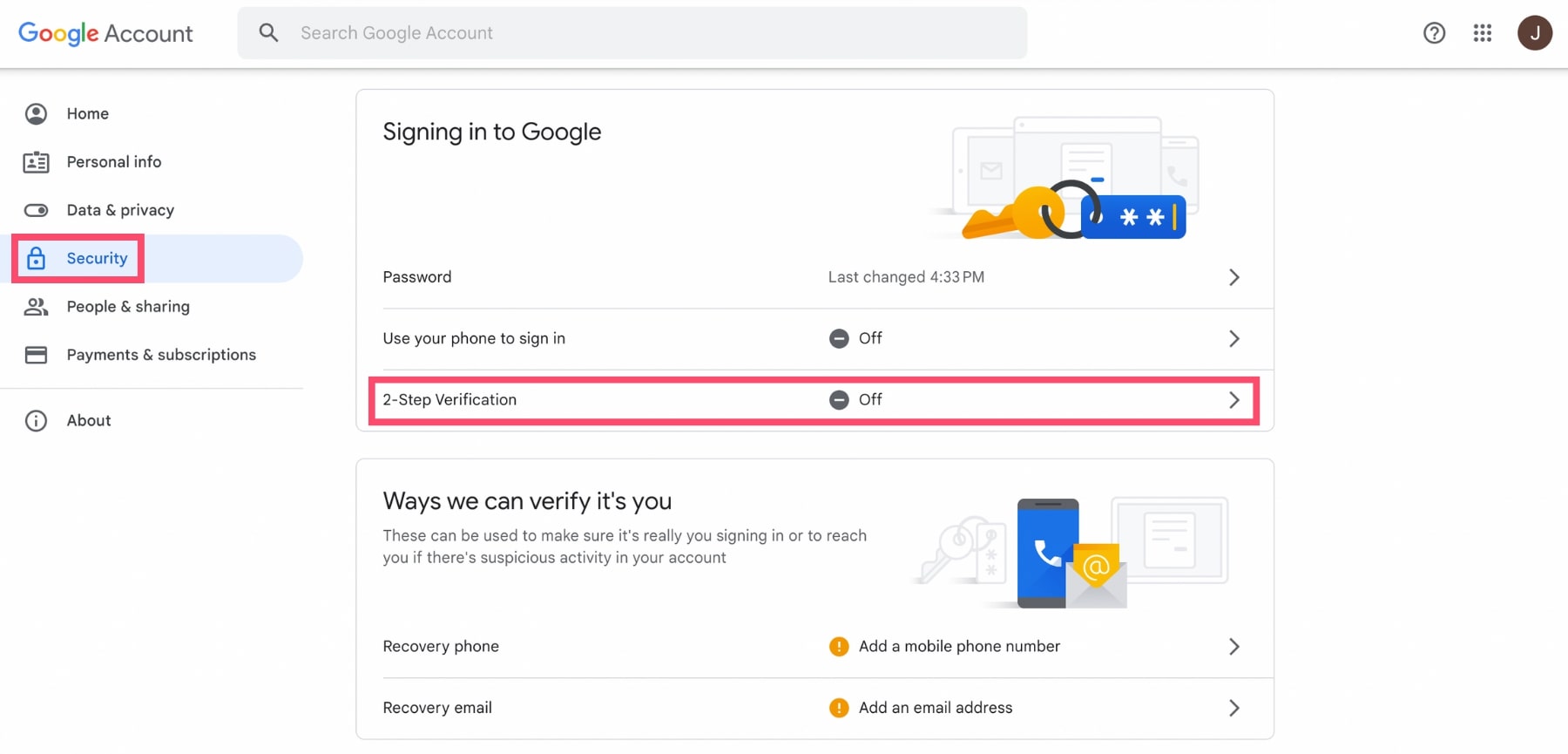Viewport: 1568px width, 754px height.
Task: Click the Personal info card icon
Action: pyautogui.click(x=36, y=162)
